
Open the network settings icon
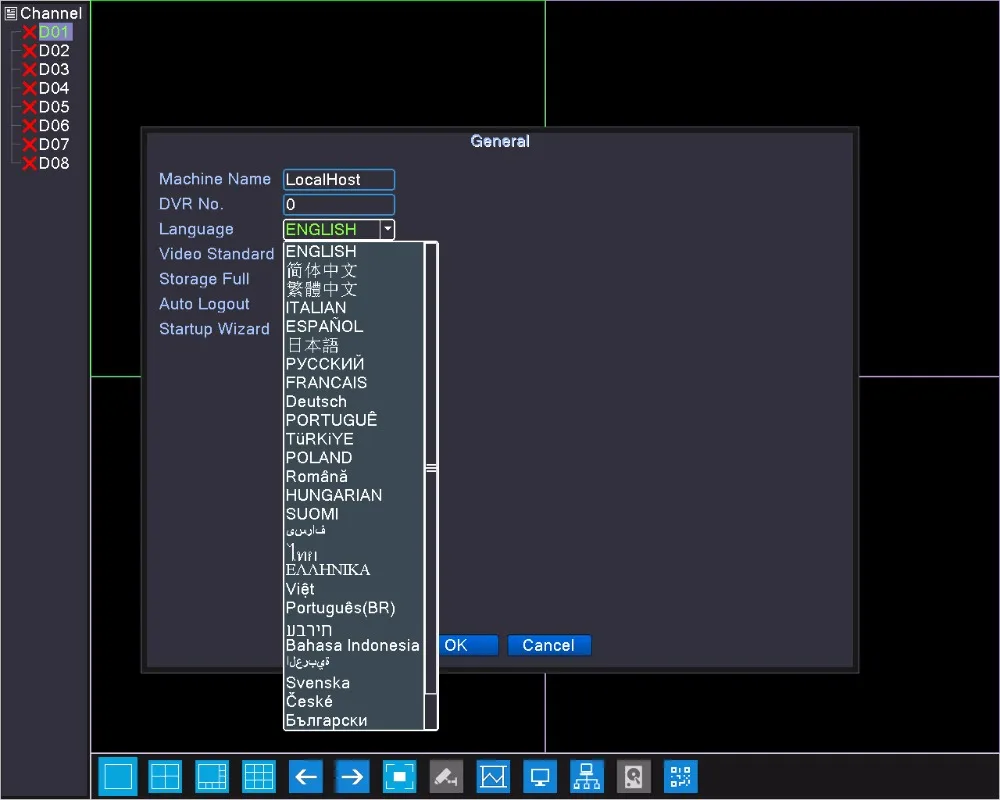(587, 776)
